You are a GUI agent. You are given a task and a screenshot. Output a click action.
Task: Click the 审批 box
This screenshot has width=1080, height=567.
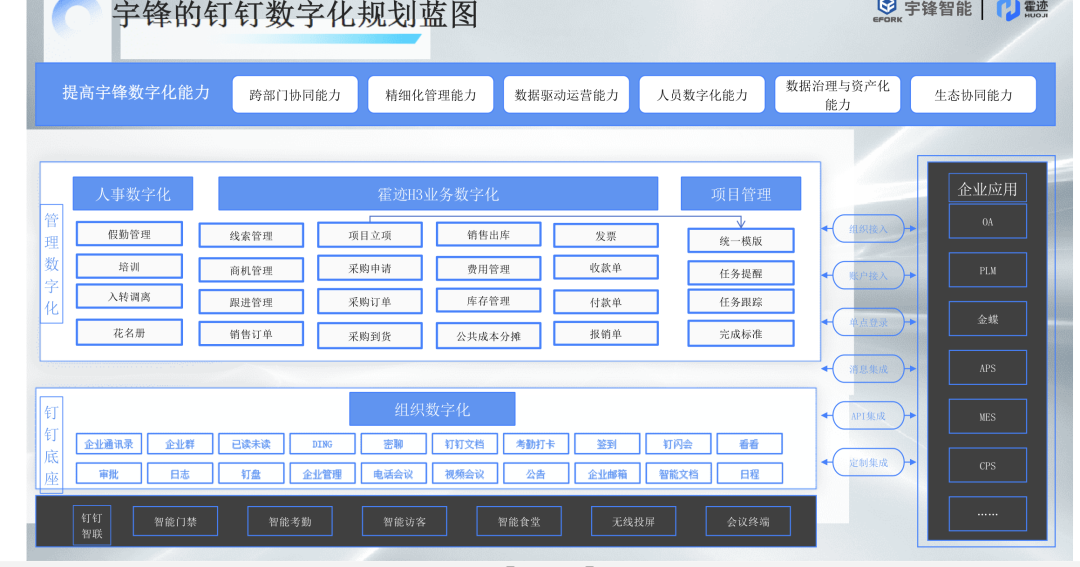[109, 474]
